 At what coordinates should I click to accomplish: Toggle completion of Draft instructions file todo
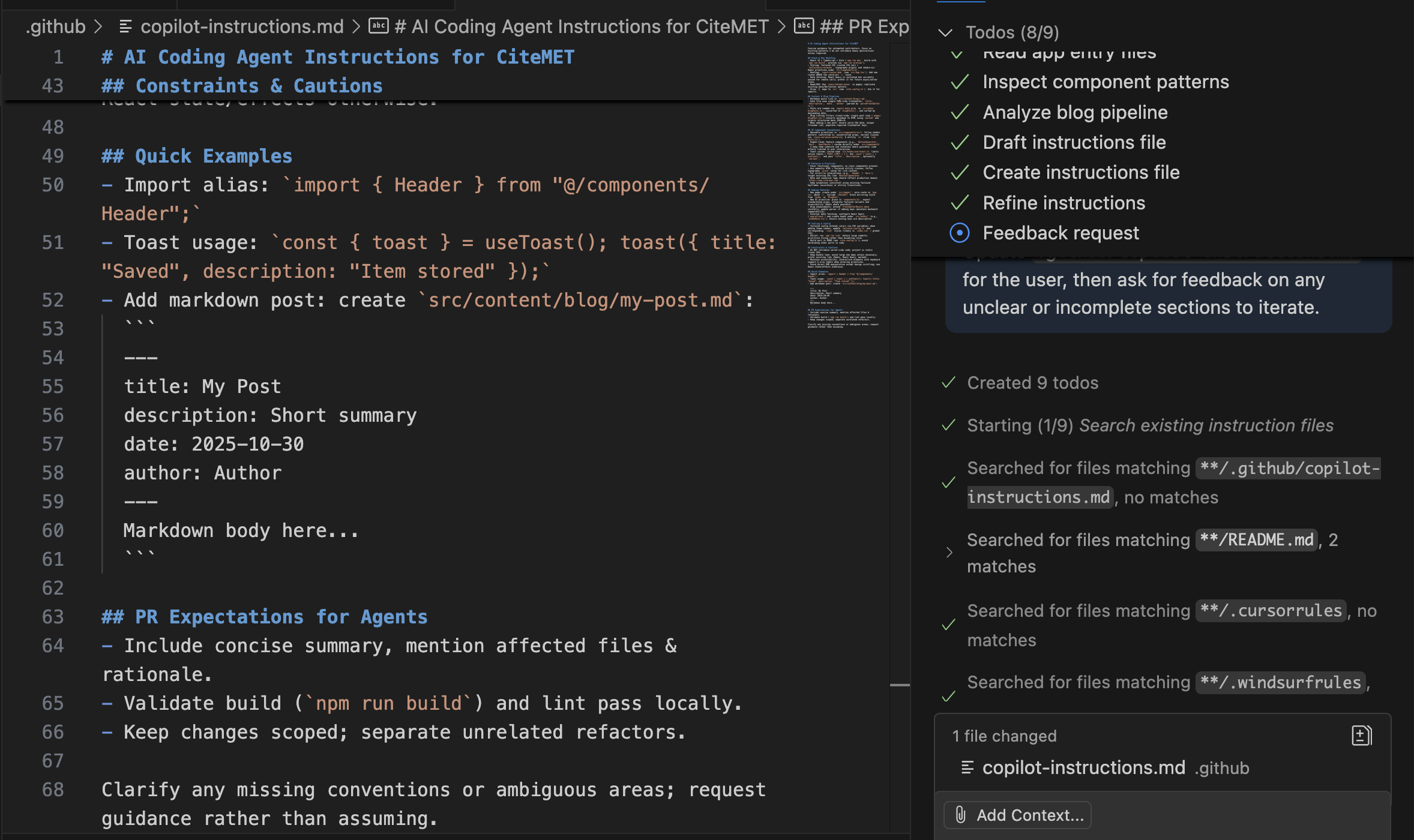point(960,142)
